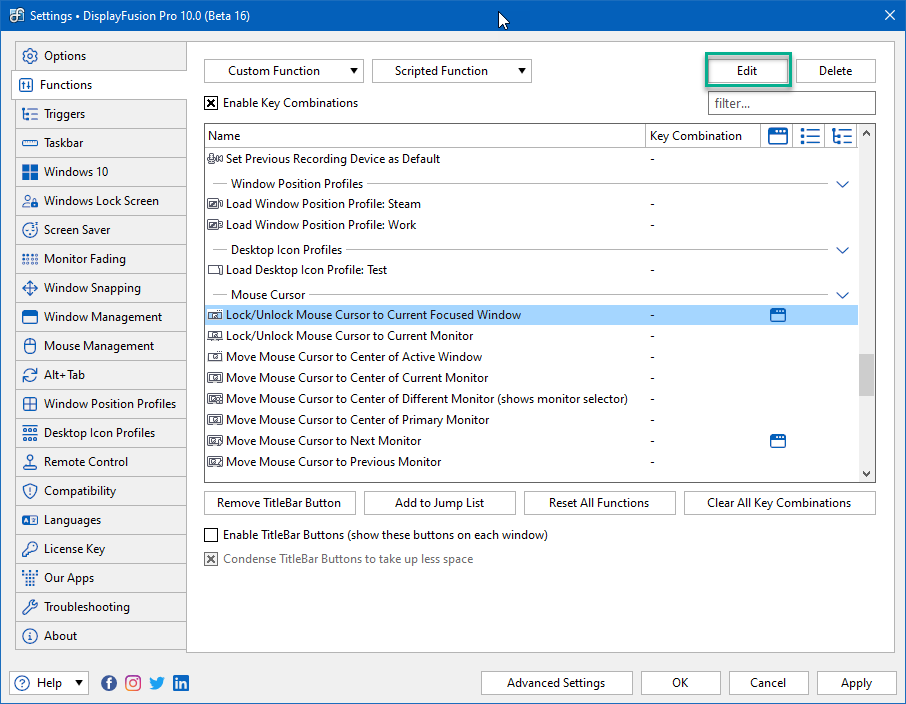Select the Alt+Tab settings tab
The width and height of the screenshot is (906, 704).
[101, 375]
